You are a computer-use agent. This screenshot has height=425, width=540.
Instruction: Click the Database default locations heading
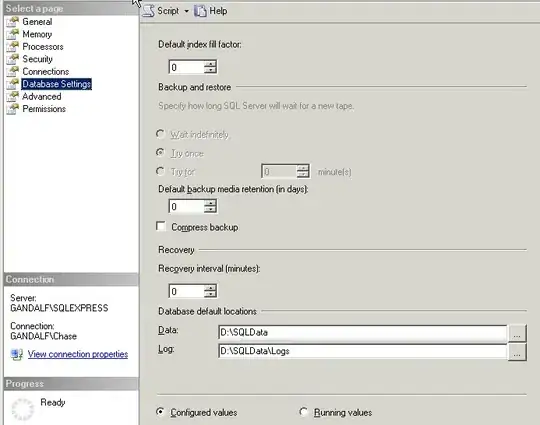coord(207,311)
